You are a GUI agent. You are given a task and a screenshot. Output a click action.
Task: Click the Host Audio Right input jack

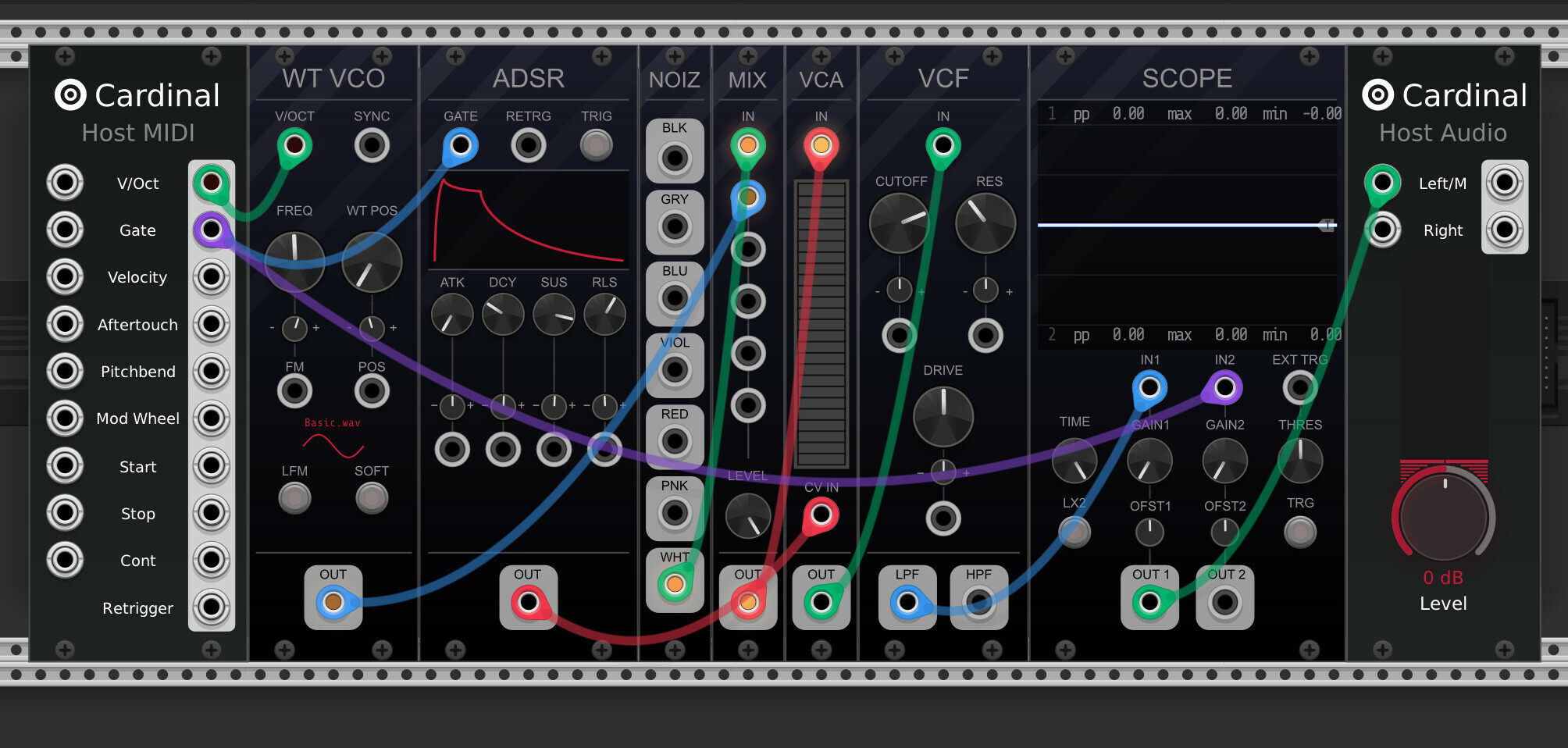tap(1382, 230)
